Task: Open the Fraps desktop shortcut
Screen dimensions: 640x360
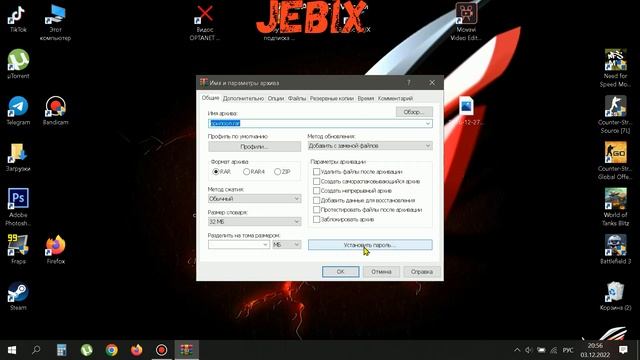Action: coord(18,249)
